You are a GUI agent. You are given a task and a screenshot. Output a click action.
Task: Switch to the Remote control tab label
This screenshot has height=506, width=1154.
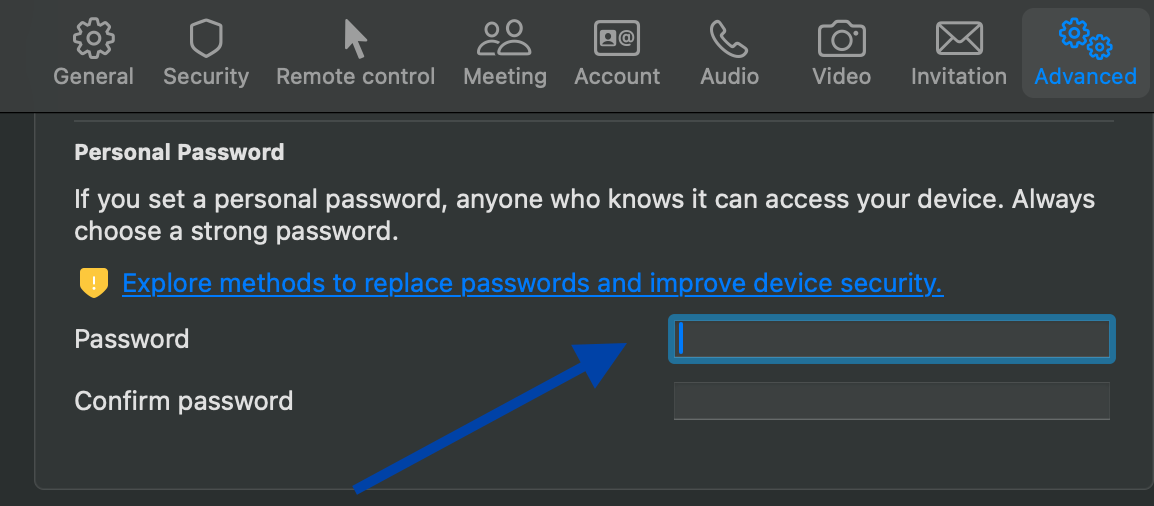(x=355, y=76)
